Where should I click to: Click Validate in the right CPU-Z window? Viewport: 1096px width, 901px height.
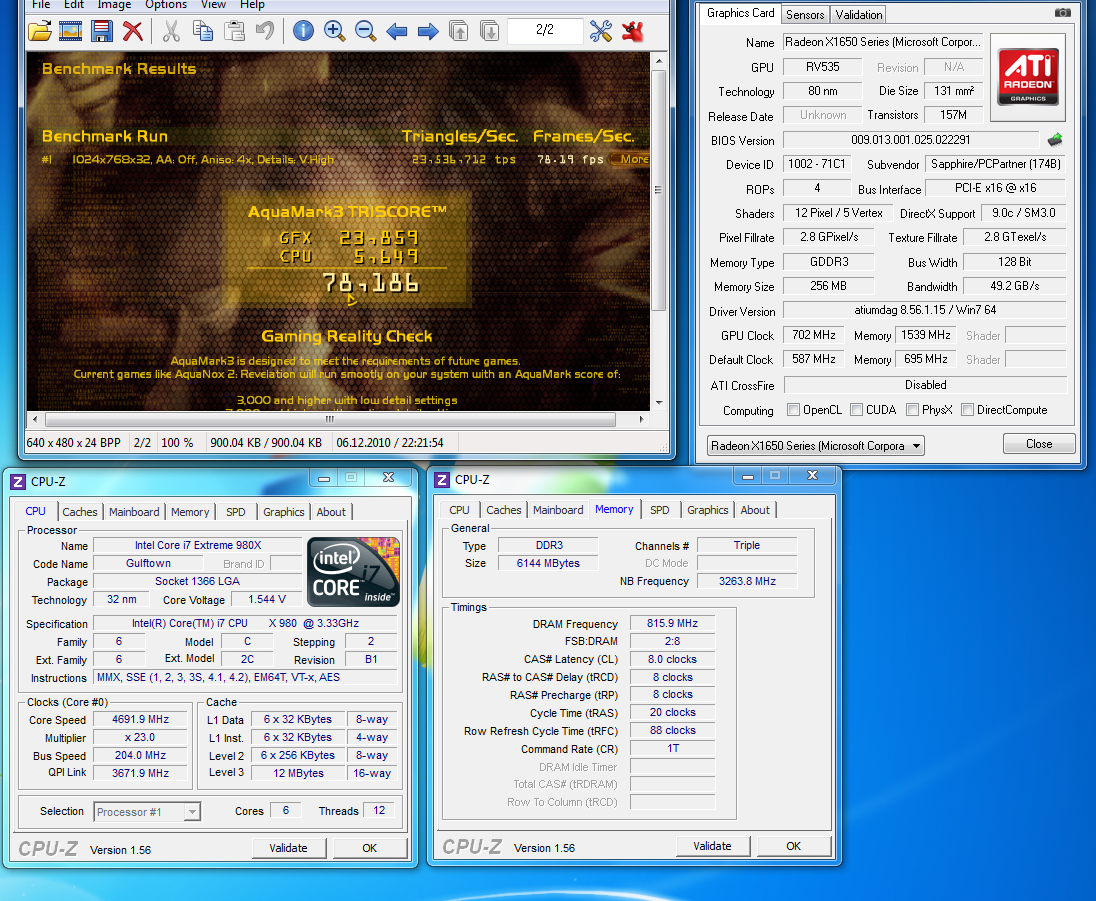point(712,846)
